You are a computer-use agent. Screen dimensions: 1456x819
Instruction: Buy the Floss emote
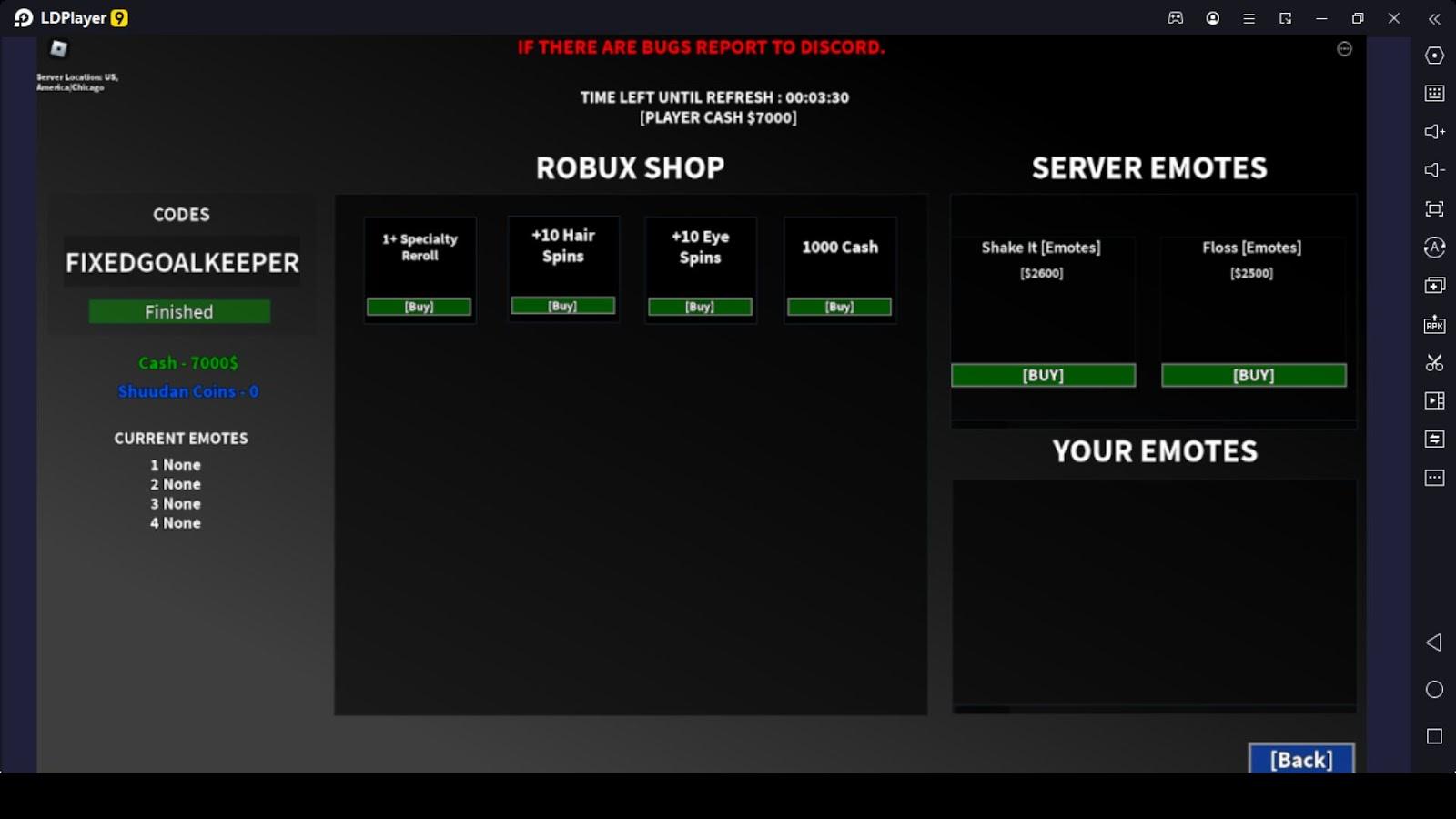[x=1253, y=375]
